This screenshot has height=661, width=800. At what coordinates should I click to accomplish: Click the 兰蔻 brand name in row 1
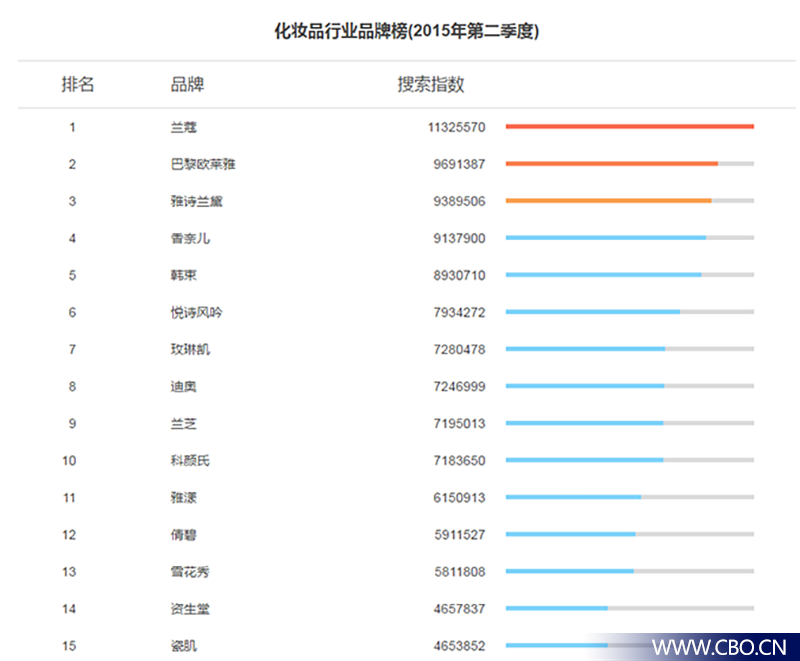(x=183, y=128)
